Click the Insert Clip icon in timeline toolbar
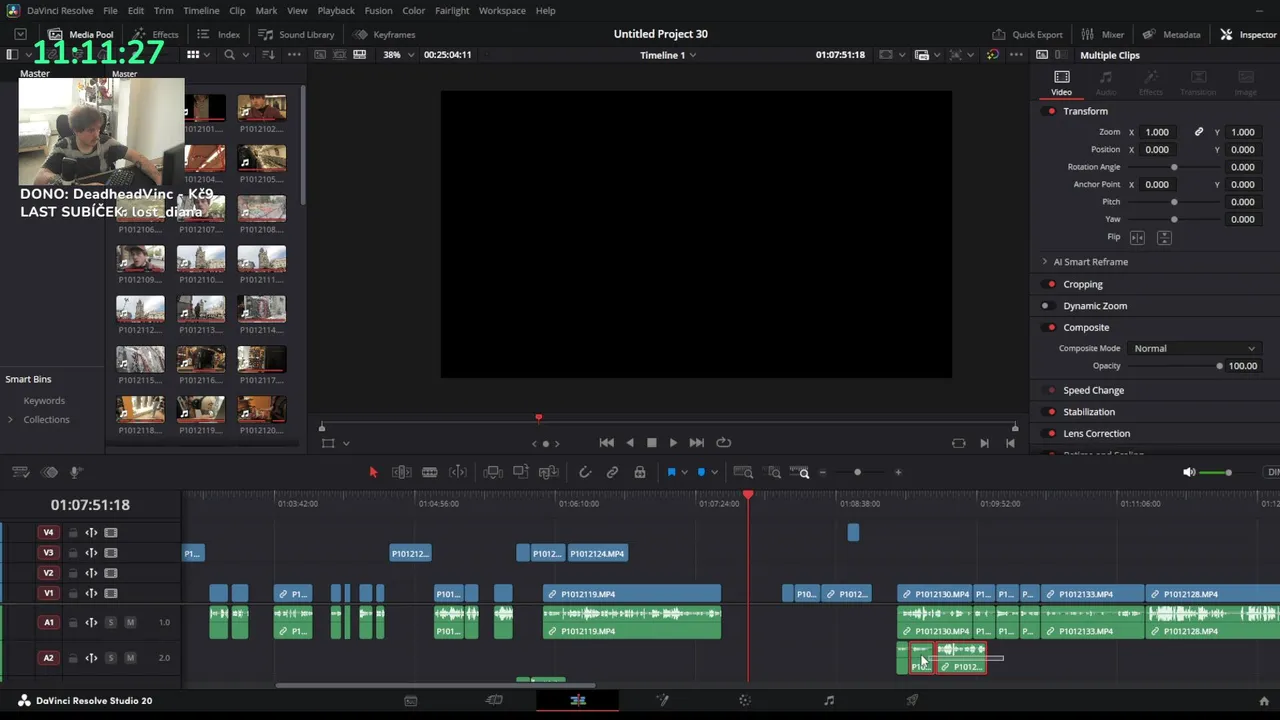 (x=493, y=472)
